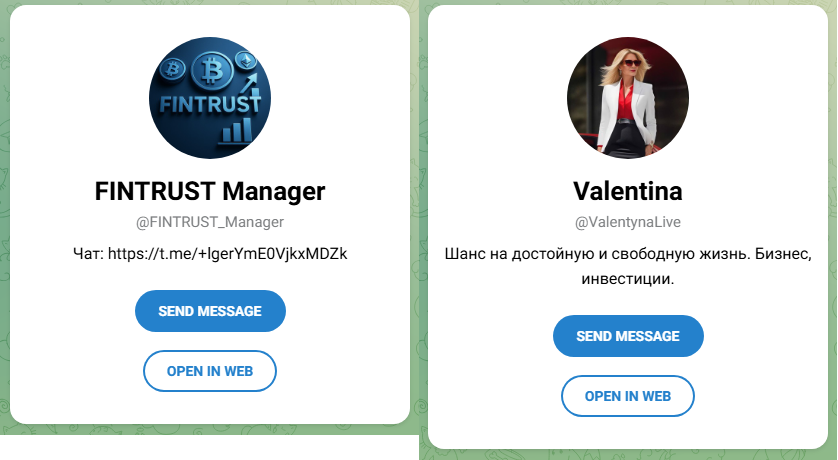Click the Valentina name heading
The width and height of the screenshot is (838, 460).
(627, 191)
